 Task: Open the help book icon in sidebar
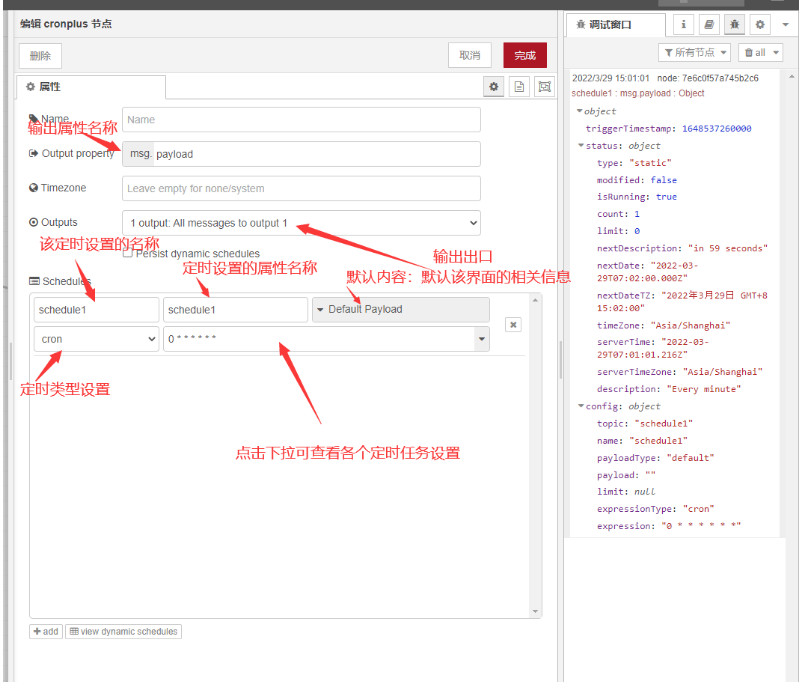(x=710, y=25)
